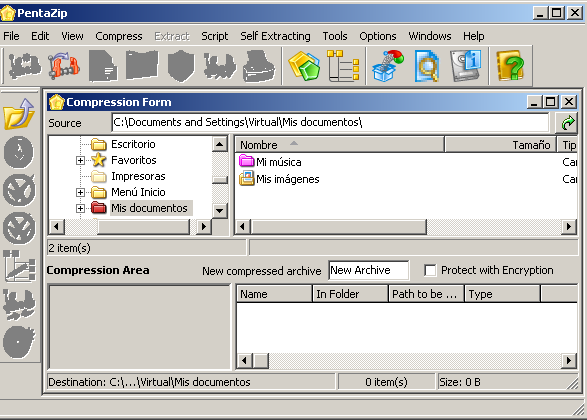Click the green arrow beside Source path
Viewport: 587px width, 420px height.
point(567,123)
